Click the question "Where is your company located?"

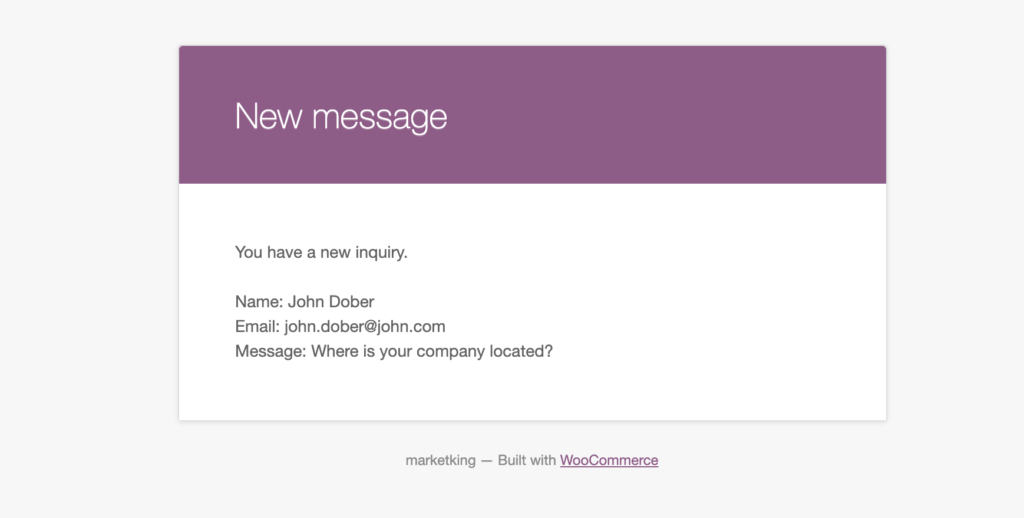click(x=432, y=351)
